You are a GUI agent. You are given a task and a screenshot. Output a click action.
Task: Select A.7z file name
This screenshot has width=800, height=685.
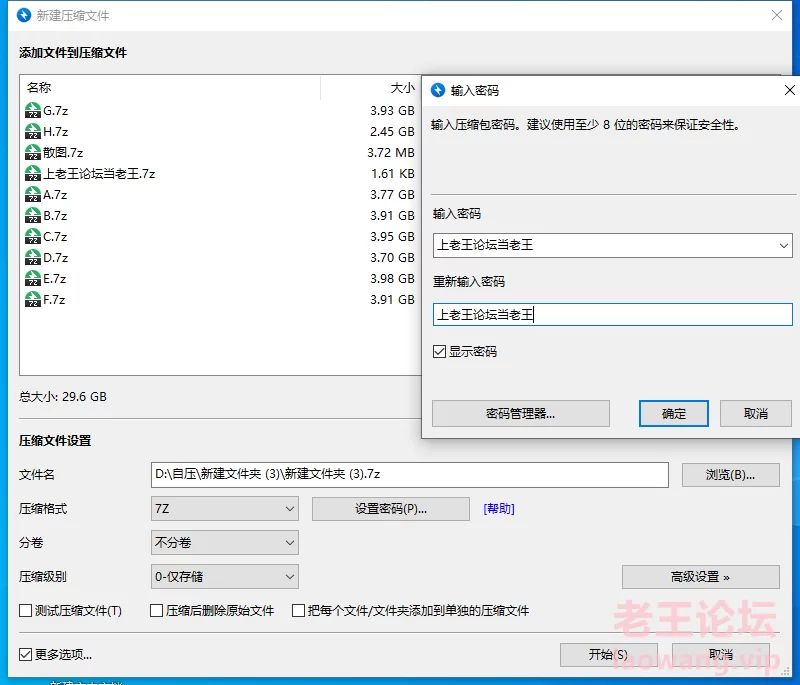click(55, 194)
